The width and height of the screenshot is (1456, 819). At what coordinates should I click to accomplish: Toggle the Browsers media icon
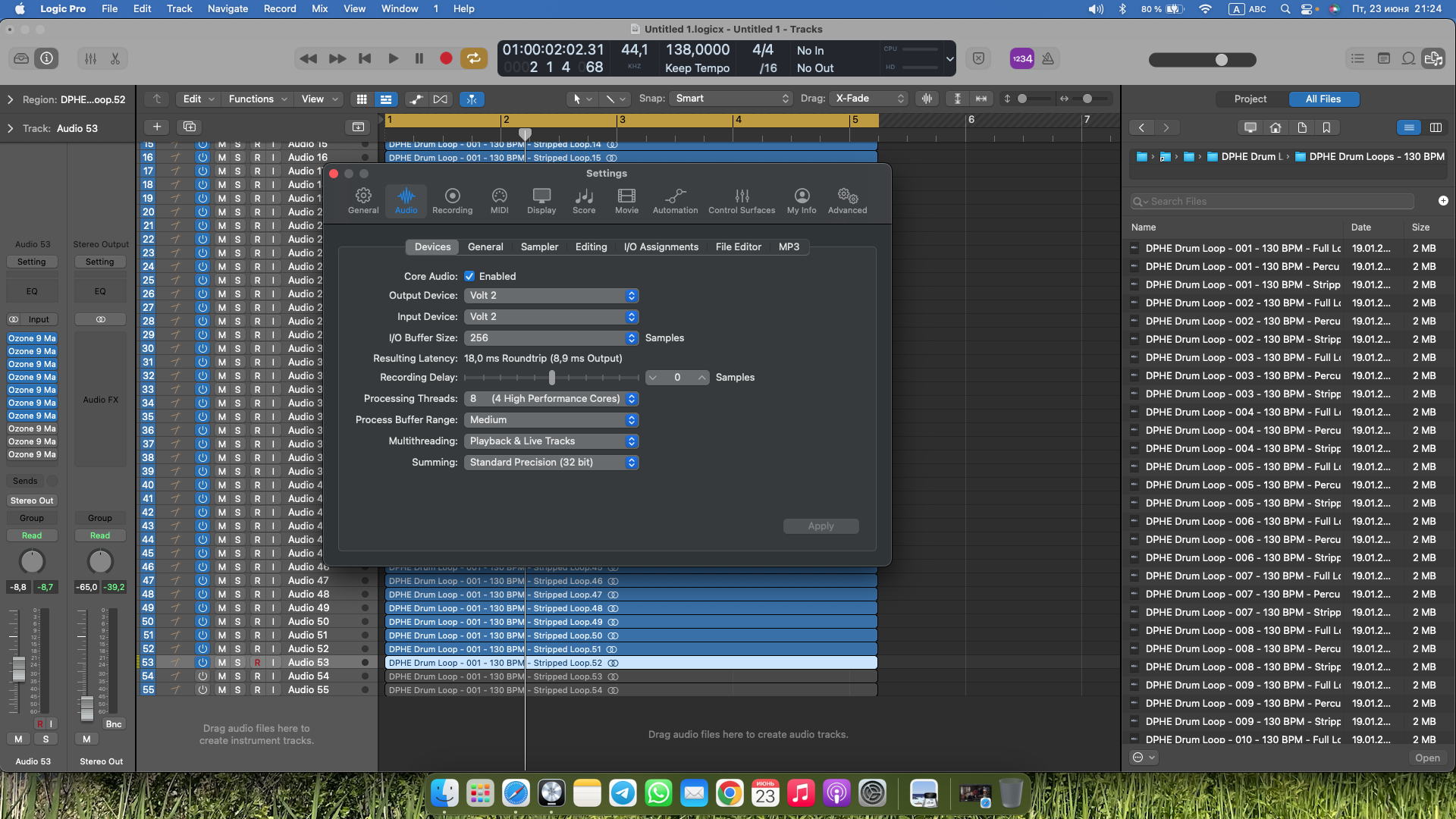pyautogui.click(x=1433, y=58)
